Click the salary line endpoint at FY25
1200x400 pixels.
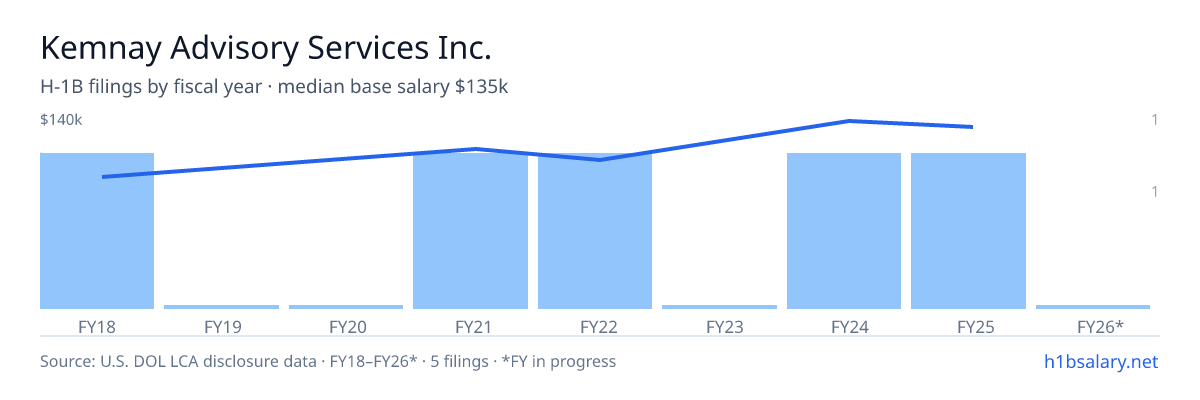tap(972, 127)
